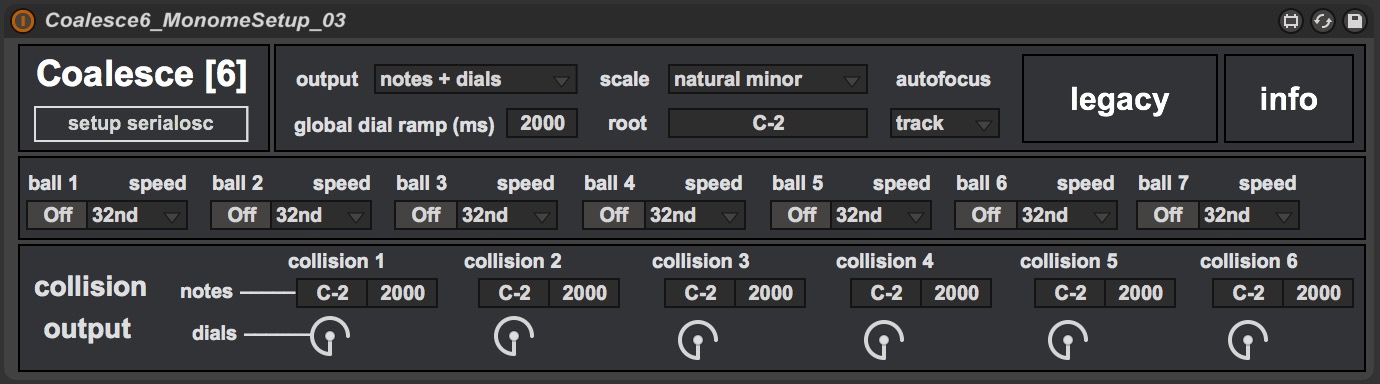Click collision 2 note C-2 box
The image size is (1380, 384).
pos(513,293)
